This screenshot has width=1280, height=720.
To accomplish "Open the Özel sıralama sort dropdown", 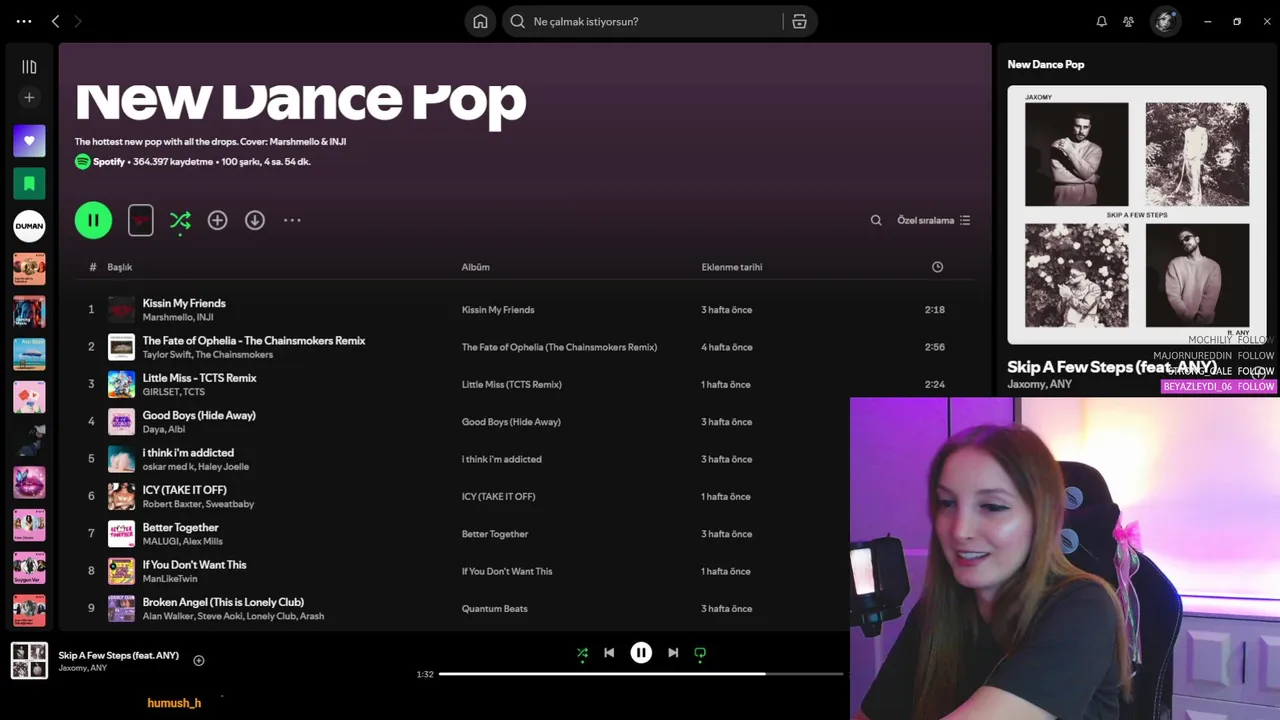I will 933,220.
